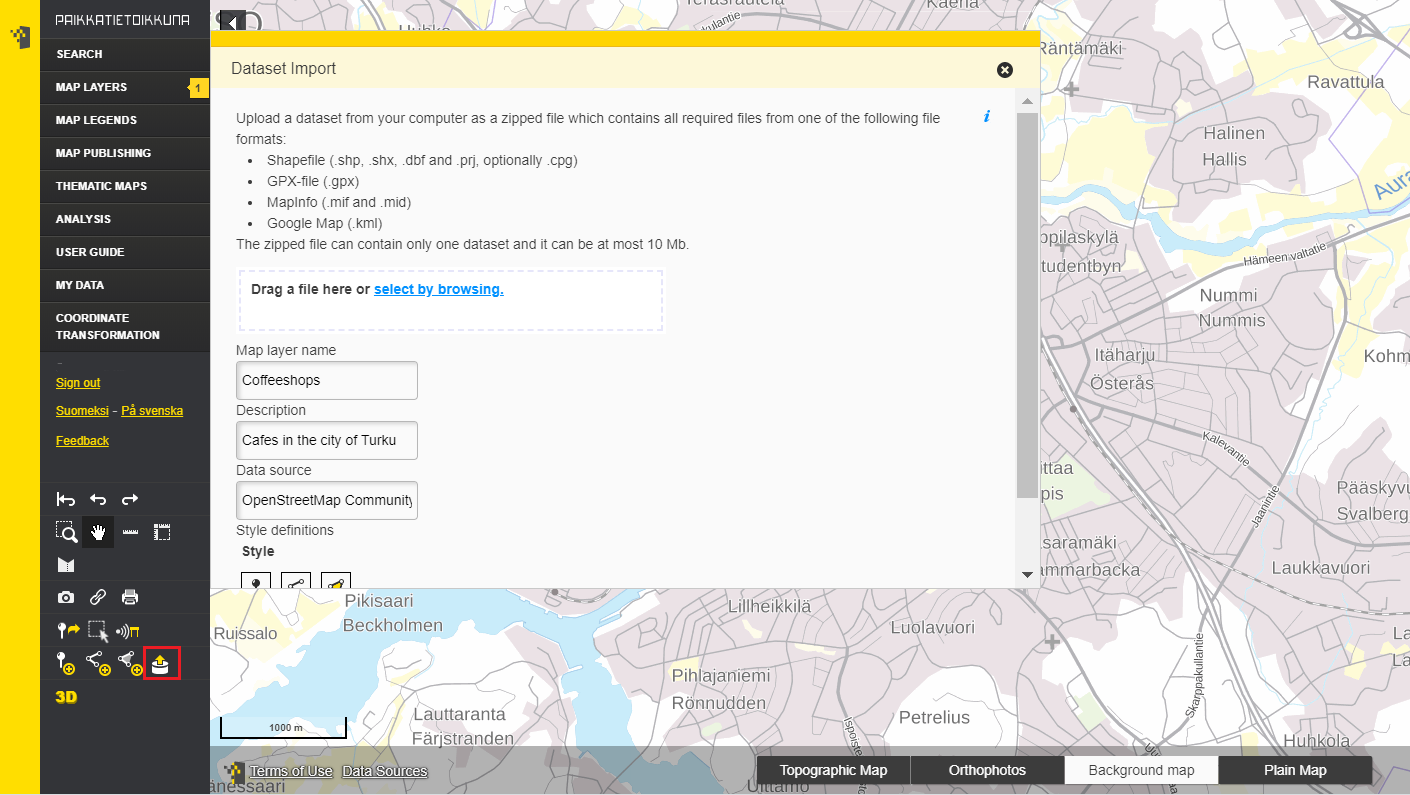Open the Map Legends menu
The image size is (1410, 795).
(125, 120)
